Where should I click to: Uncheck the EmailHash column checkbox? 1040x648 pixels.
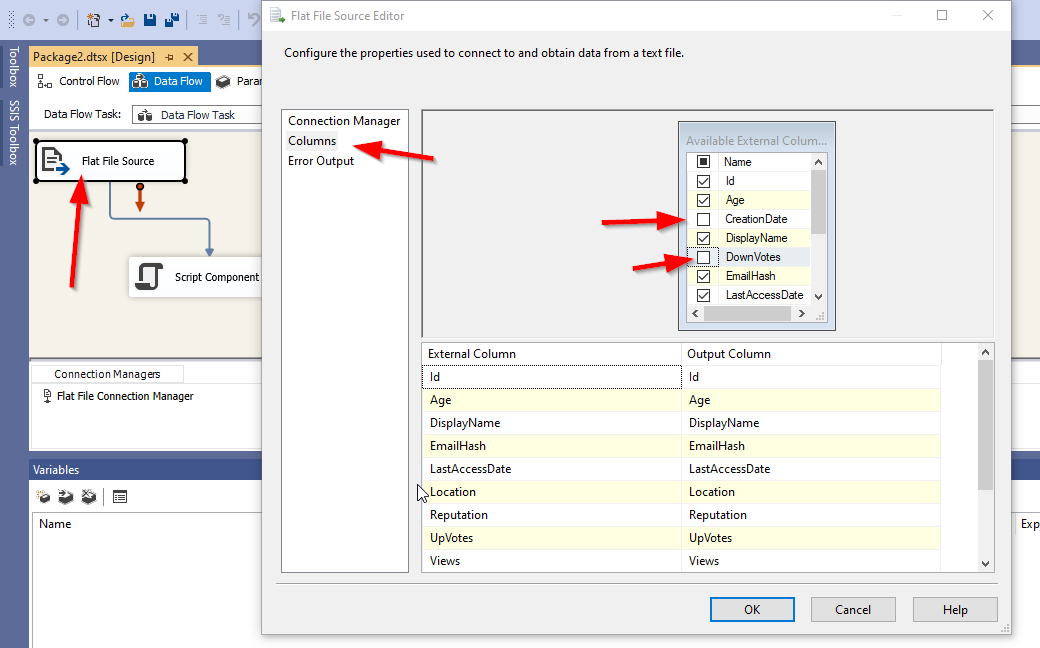pyautogui.click(x=704, y=276)
